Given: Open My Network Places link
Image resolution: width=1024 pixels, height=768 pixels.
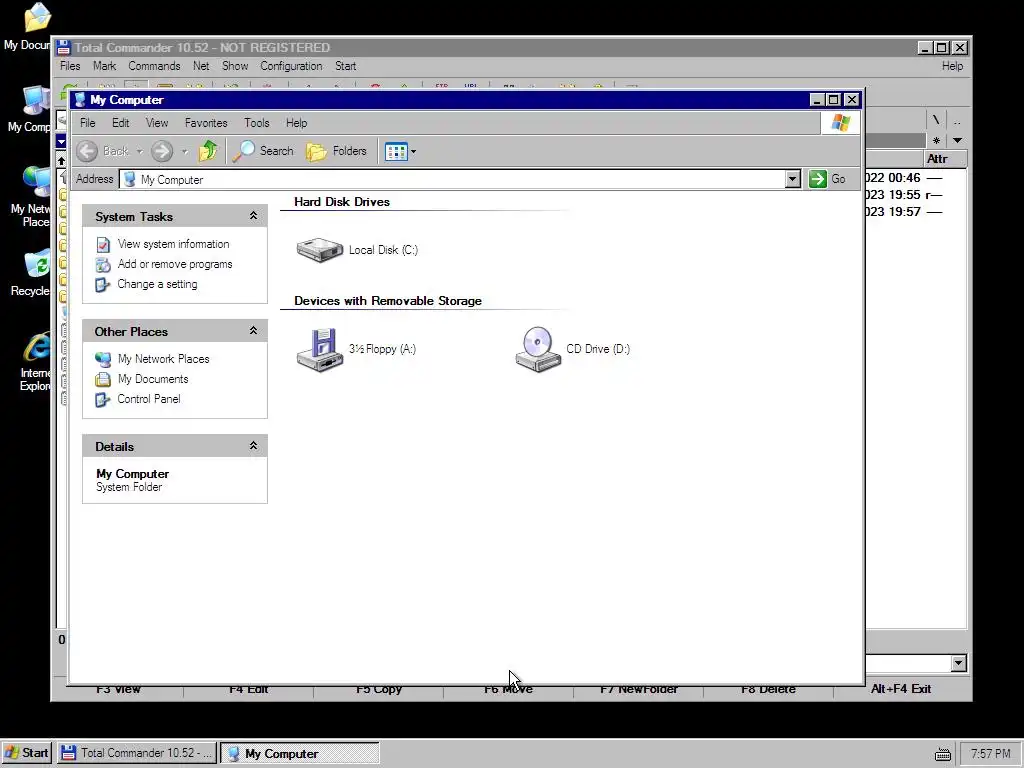Looking at the screenshot, I should (163, 359).
